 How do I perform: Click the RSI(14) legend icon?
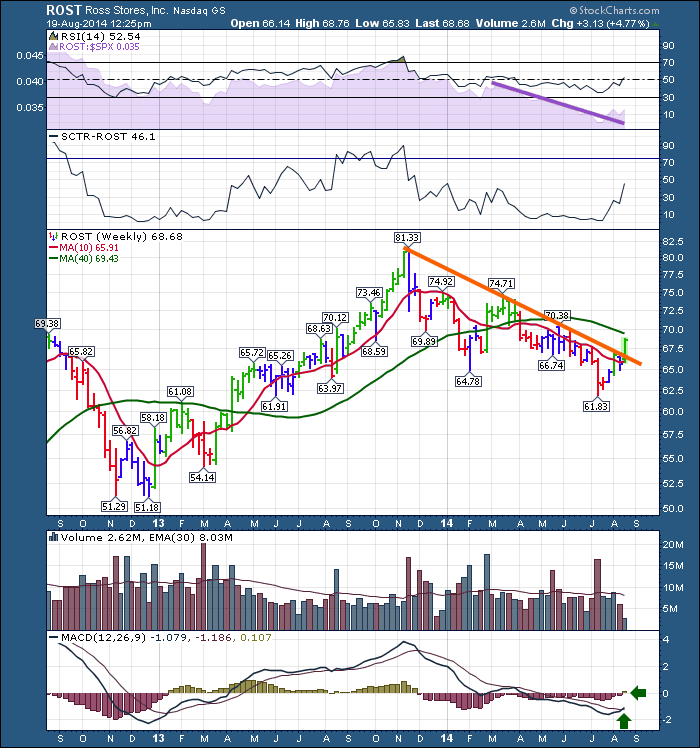click(x=53, y=36)
